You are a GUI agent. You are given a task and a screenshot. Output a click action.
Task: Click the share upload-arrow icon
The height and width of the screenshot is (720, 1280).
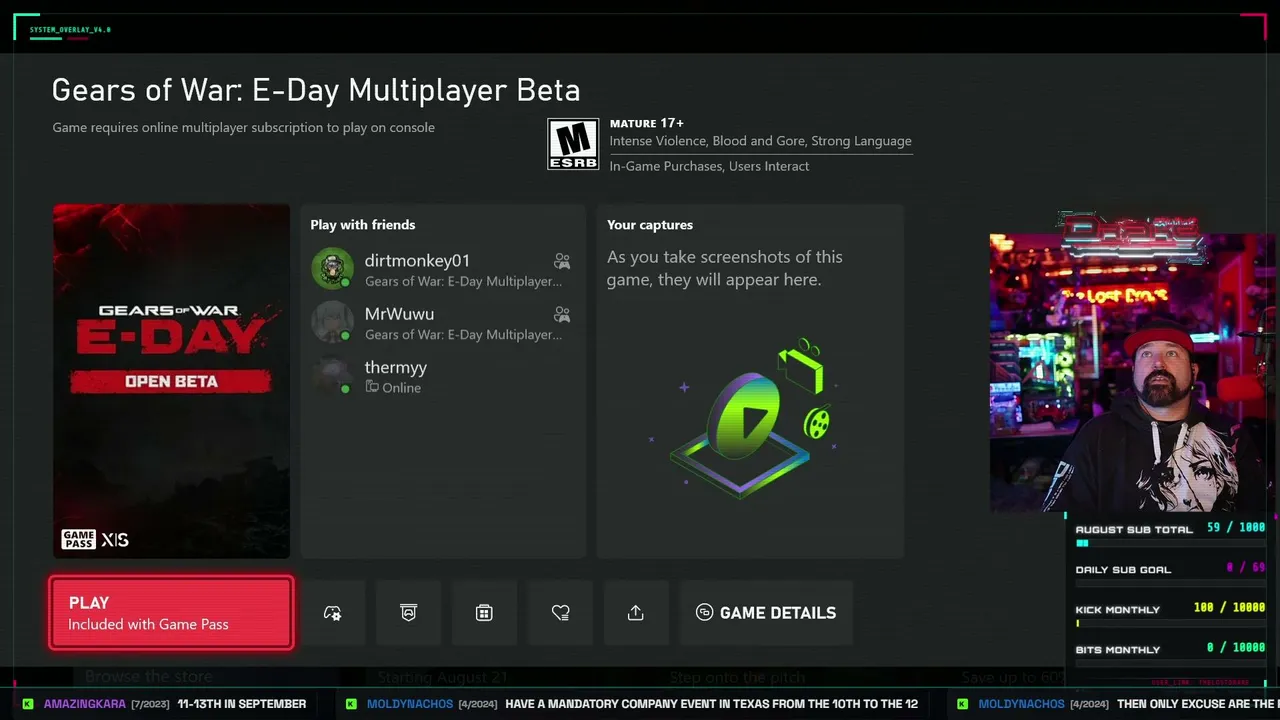[636, 613]
